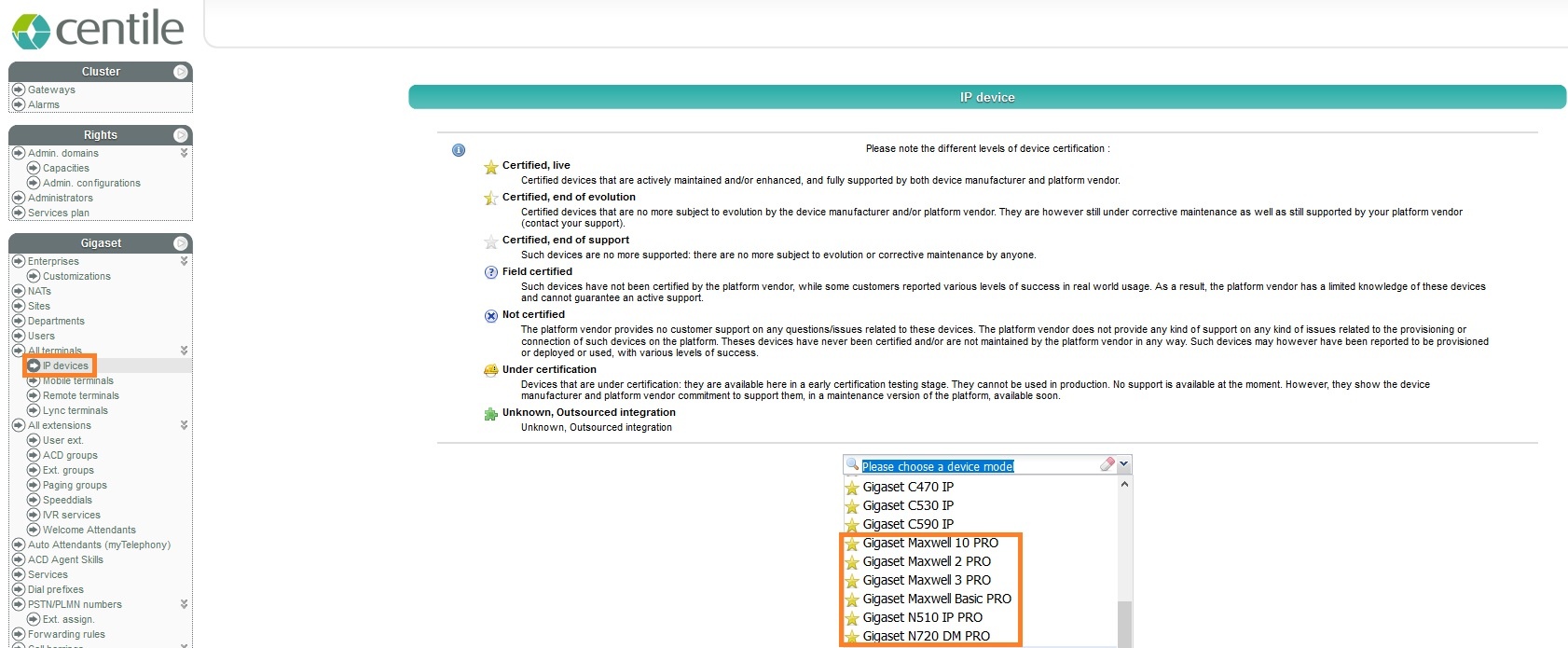Open the Services link under Gigaset
1568x648 pixels.
coord(48,574)
